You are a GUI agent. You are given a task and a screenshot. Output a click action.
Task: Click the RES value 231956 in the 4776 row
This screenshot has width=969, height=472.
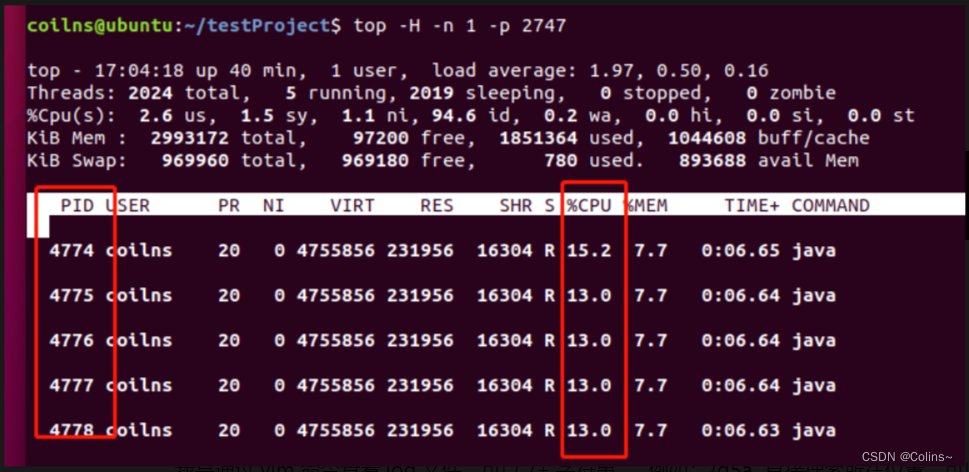420,340
